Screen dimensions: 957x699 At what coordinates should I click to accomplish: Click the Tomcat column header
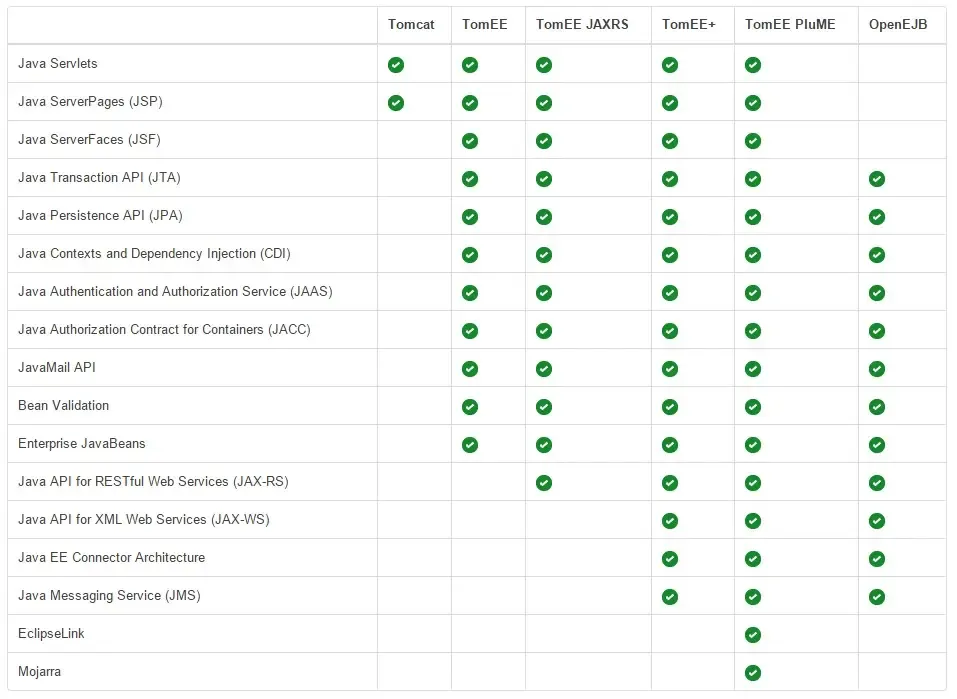tap(411, 25)
